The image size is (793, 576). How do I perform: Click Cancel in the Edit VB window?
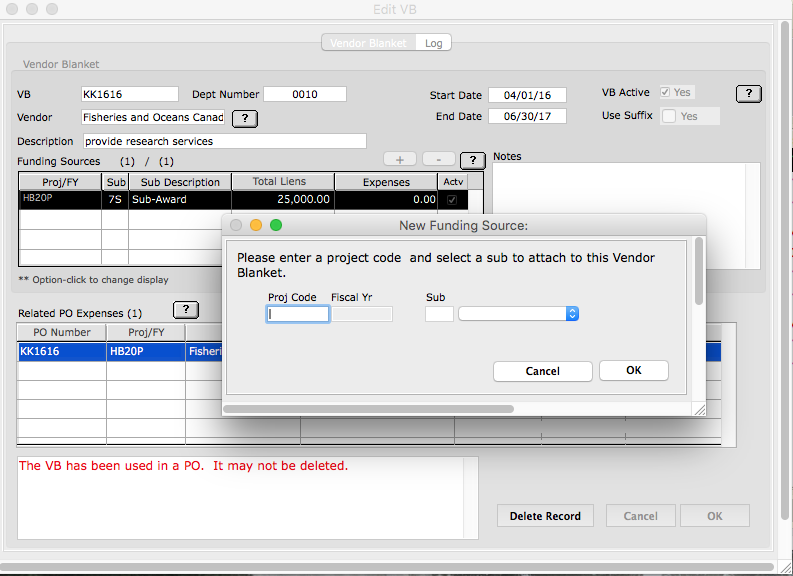click(640, 516)
